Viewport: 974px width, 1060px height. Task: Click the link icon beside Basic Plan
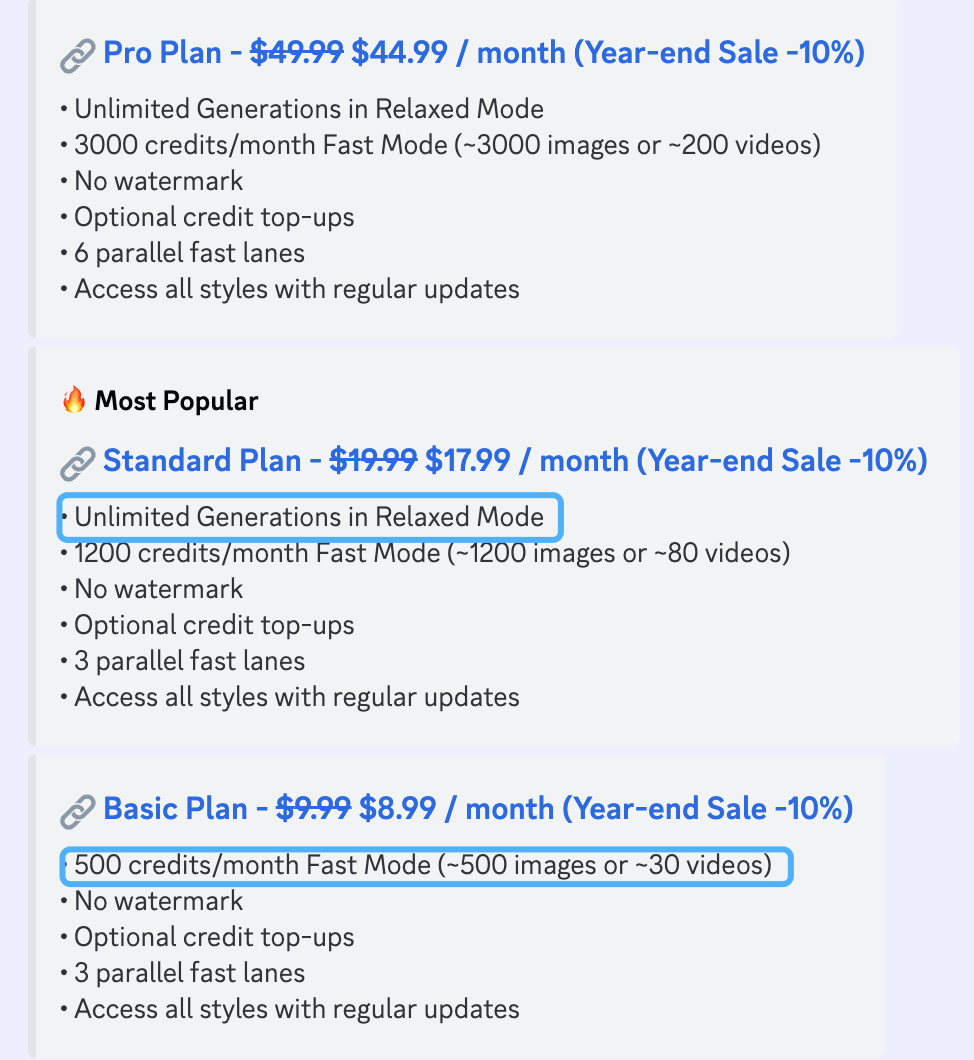(77, 811)
